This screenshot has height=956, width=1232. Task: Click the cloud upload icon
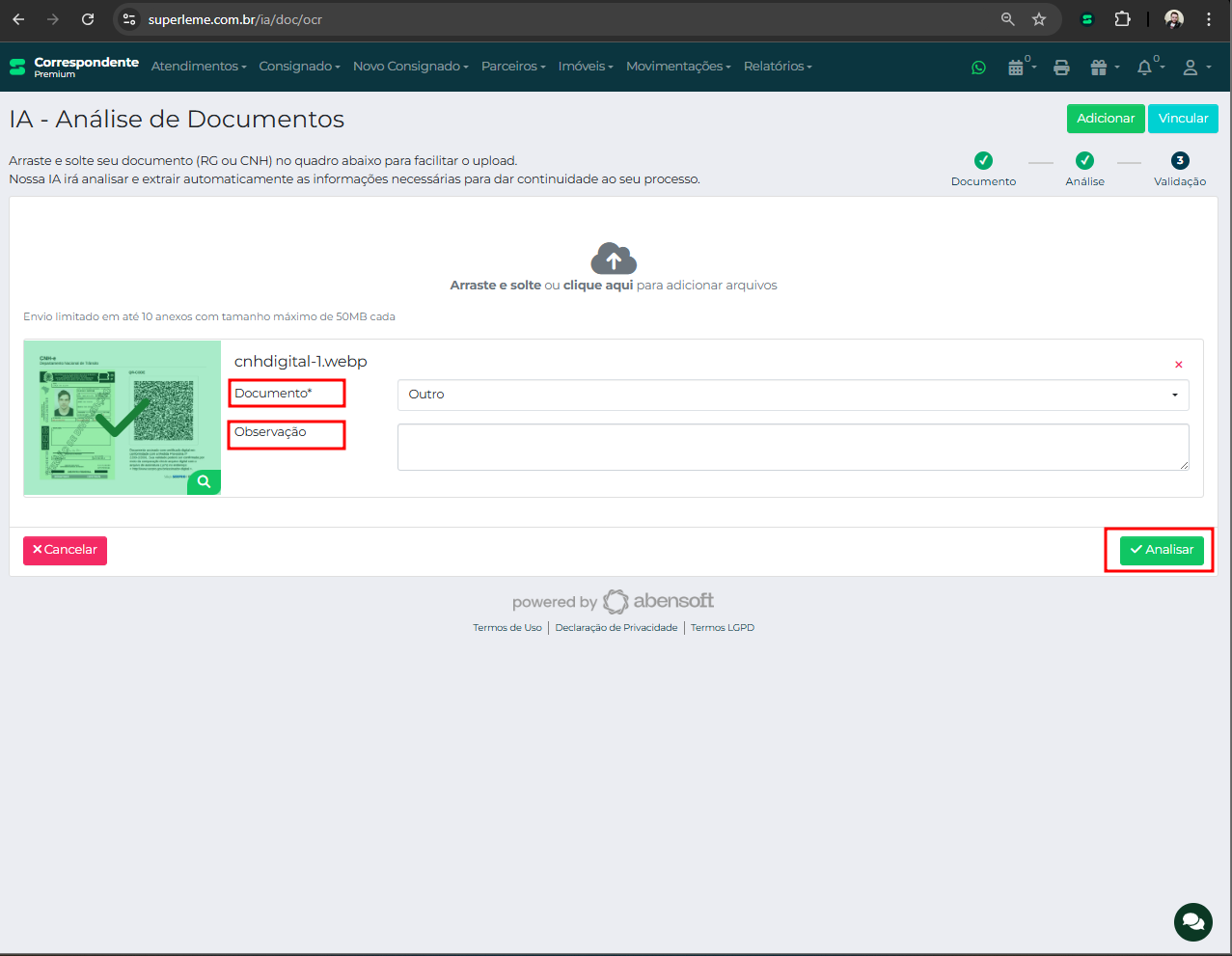(614, 259)
